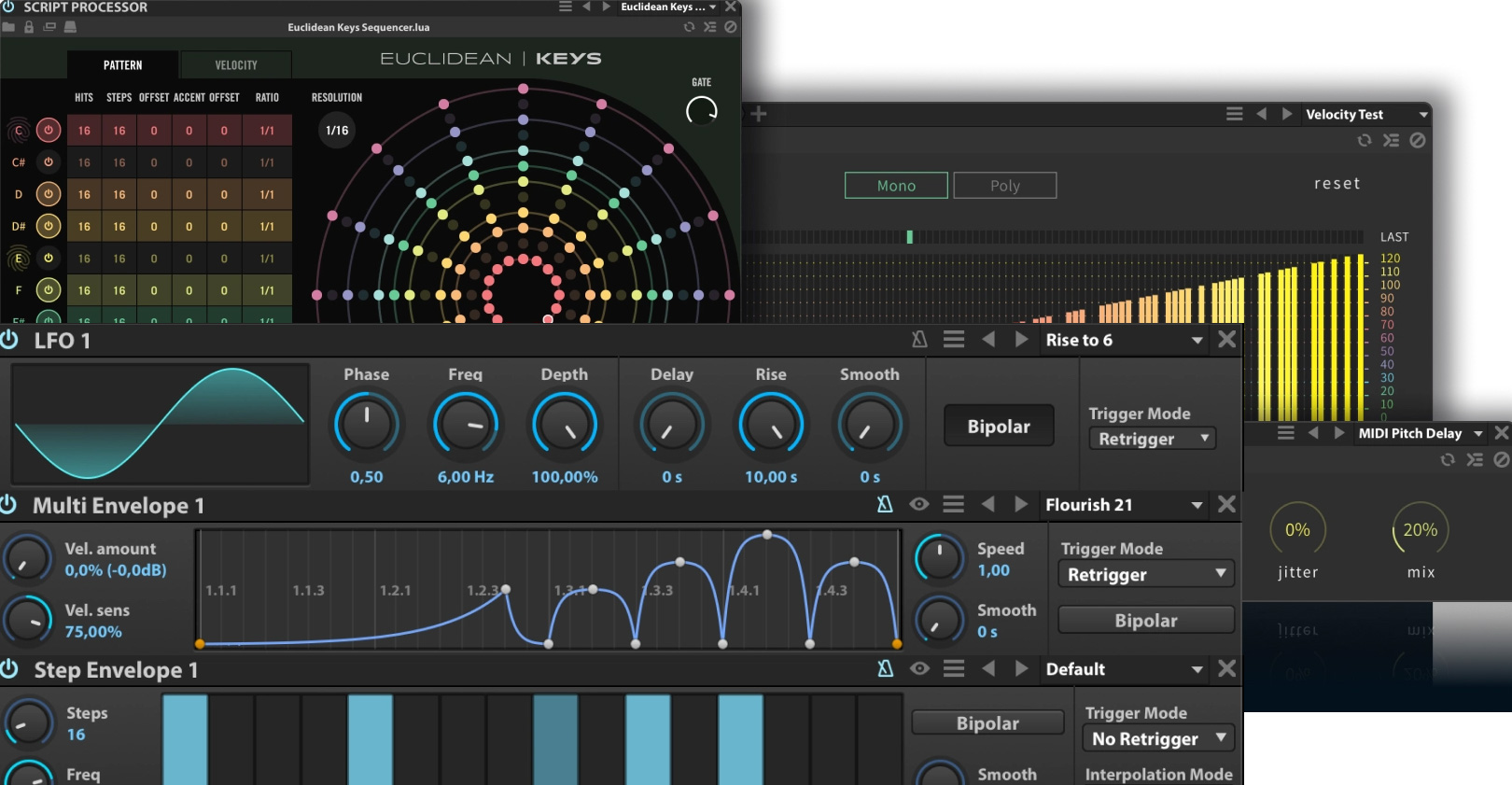1512x785 pixels.
Task: Click the plus icon in Velocity Test panel
Action: pos(759,114)
